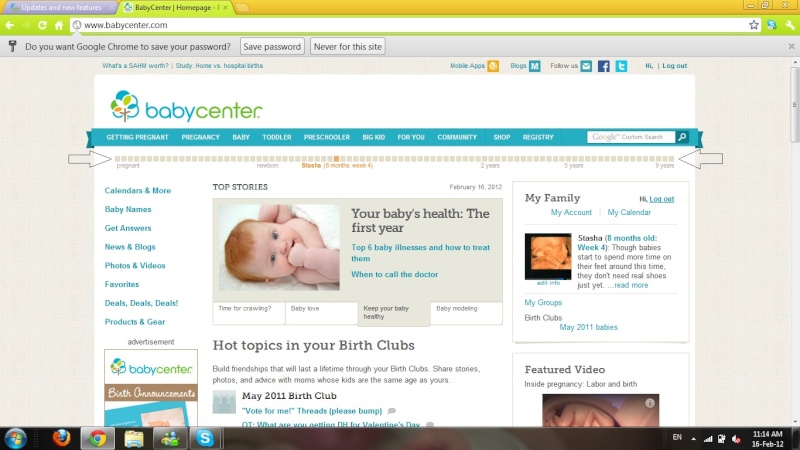800x450 pixels.
Task: Click the top story baby photo
Action: [x=279, y=247]
